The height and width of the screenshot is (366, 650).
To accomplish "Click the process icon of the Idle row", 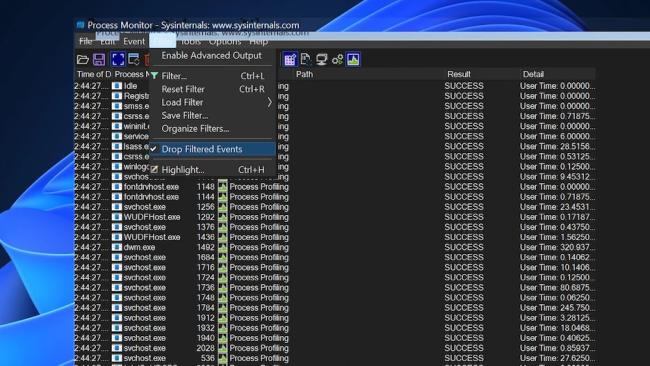I will (x=117, y=86).
